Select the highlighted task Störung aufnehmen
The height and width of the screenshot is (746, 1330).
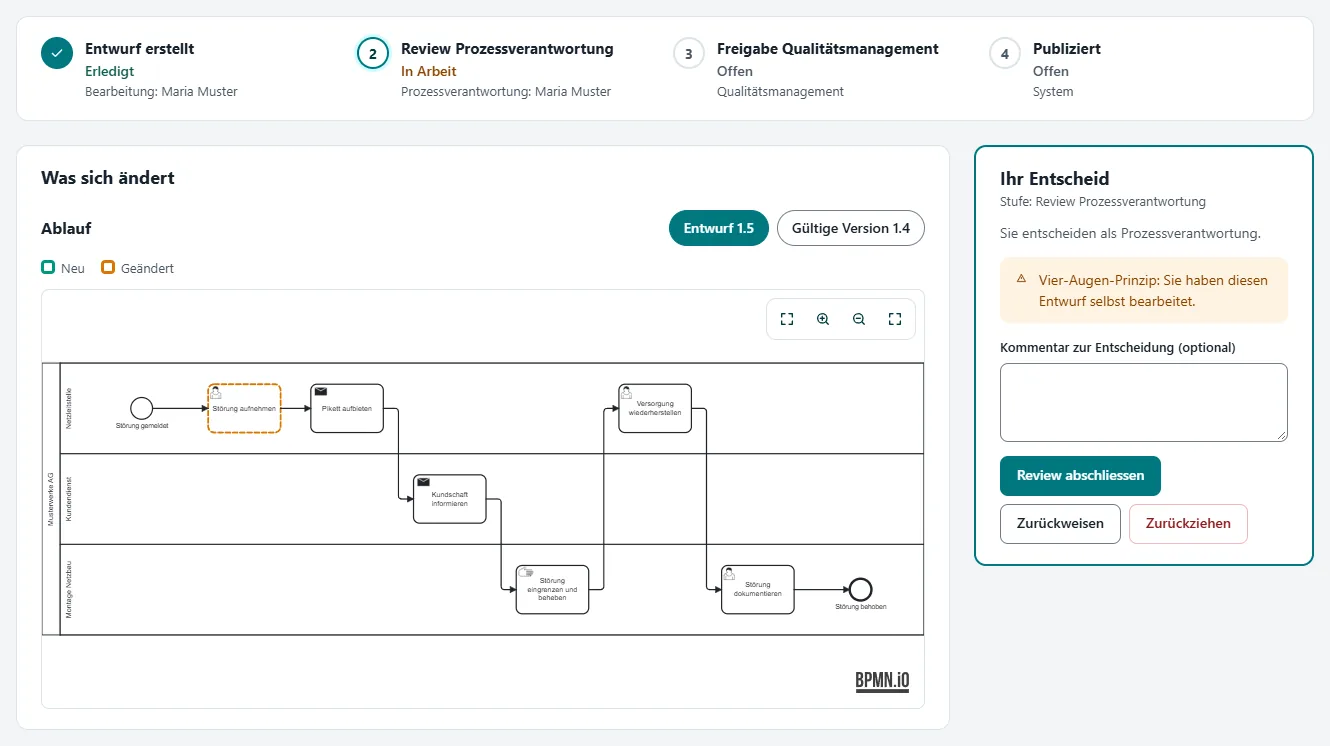[244, 408]
